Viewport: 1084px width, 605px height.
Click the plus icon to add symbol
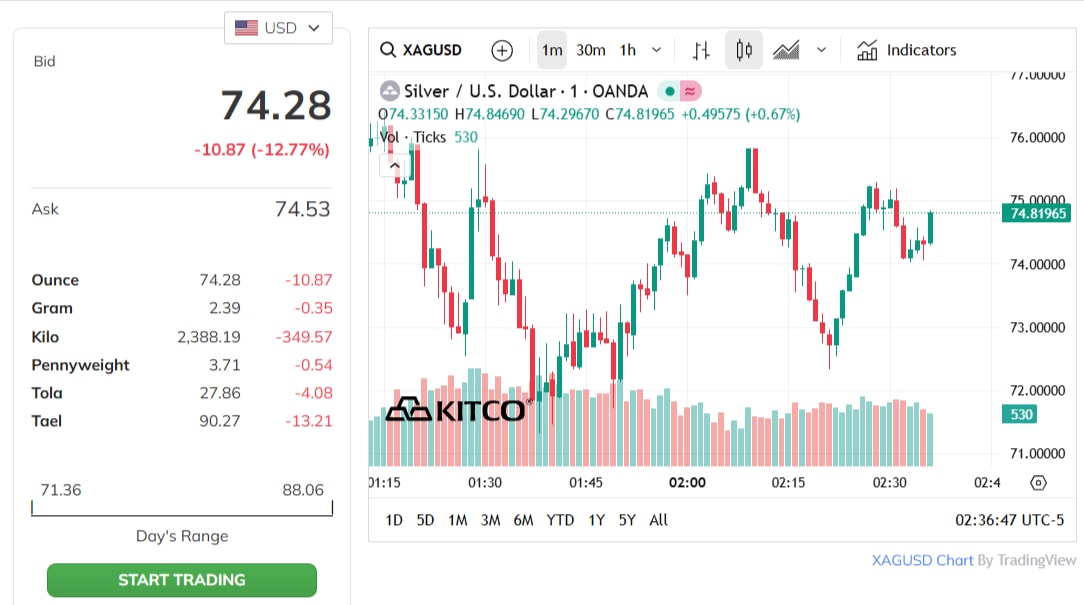502,50
